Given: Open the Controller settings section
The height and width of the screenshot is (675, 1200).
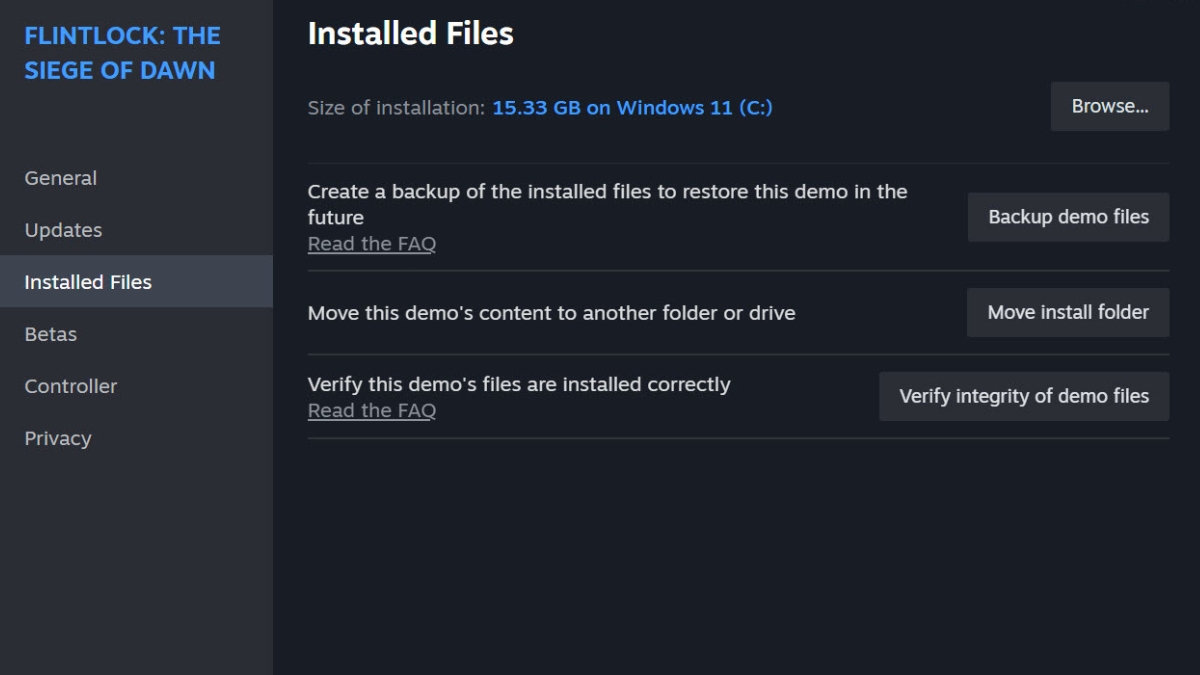Looking at the screenshot, I should pos(71,386).
